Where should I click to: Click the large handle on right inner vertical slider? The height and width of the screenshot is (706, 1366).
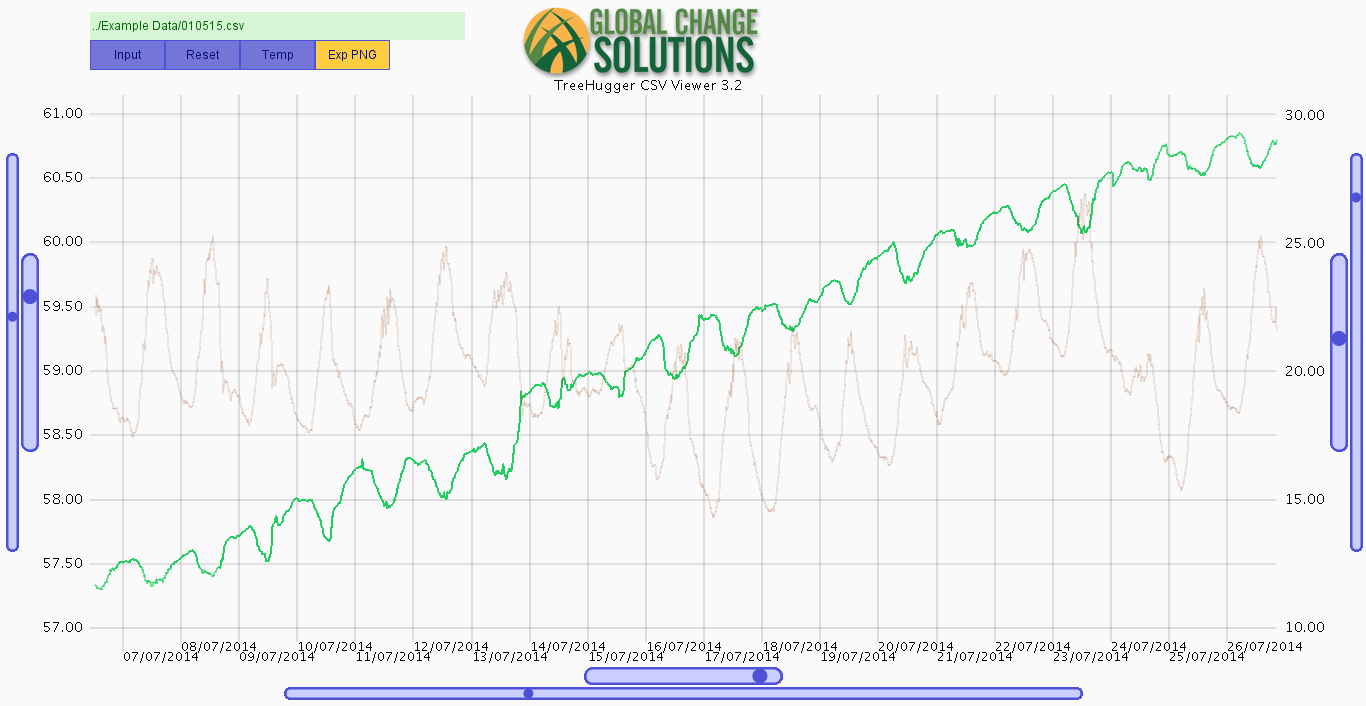point(1339,338)
